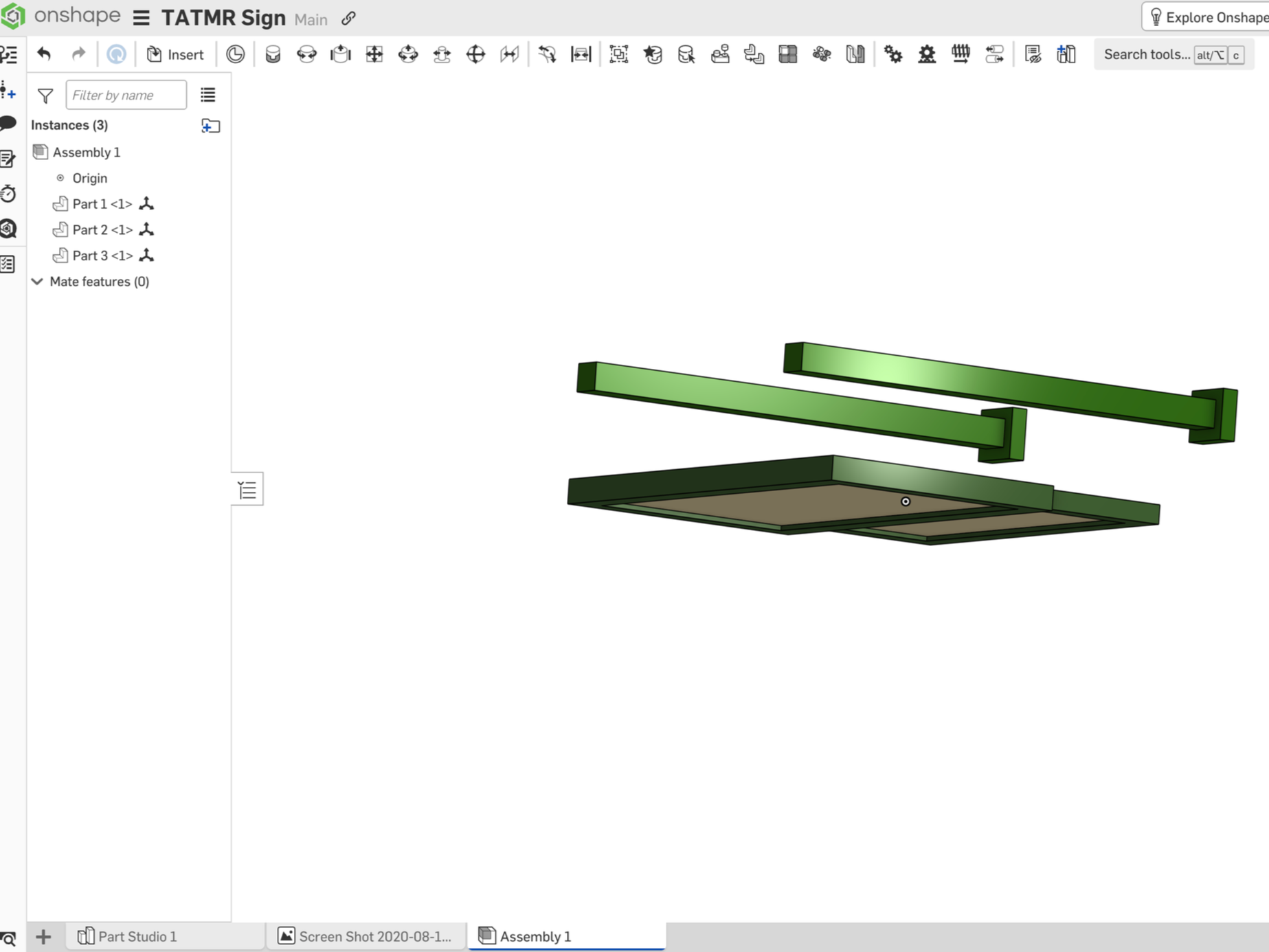Select the Slider mate tool

click(x=340, y=54)
